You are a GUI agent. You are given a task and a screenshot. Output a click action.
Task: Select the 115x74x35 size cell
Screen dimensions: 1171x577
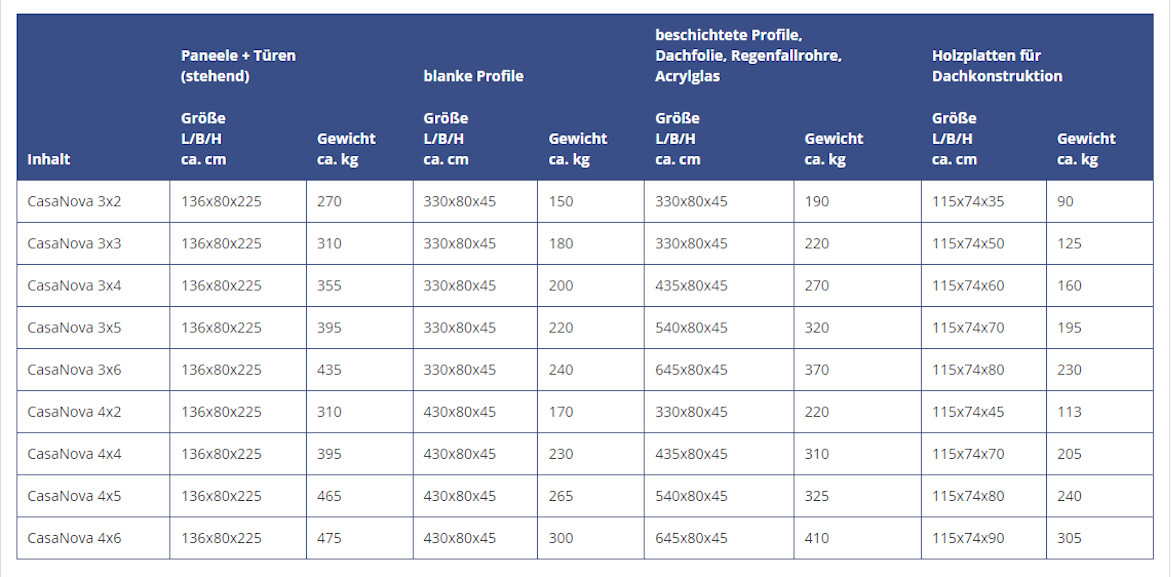coord(969,202)
